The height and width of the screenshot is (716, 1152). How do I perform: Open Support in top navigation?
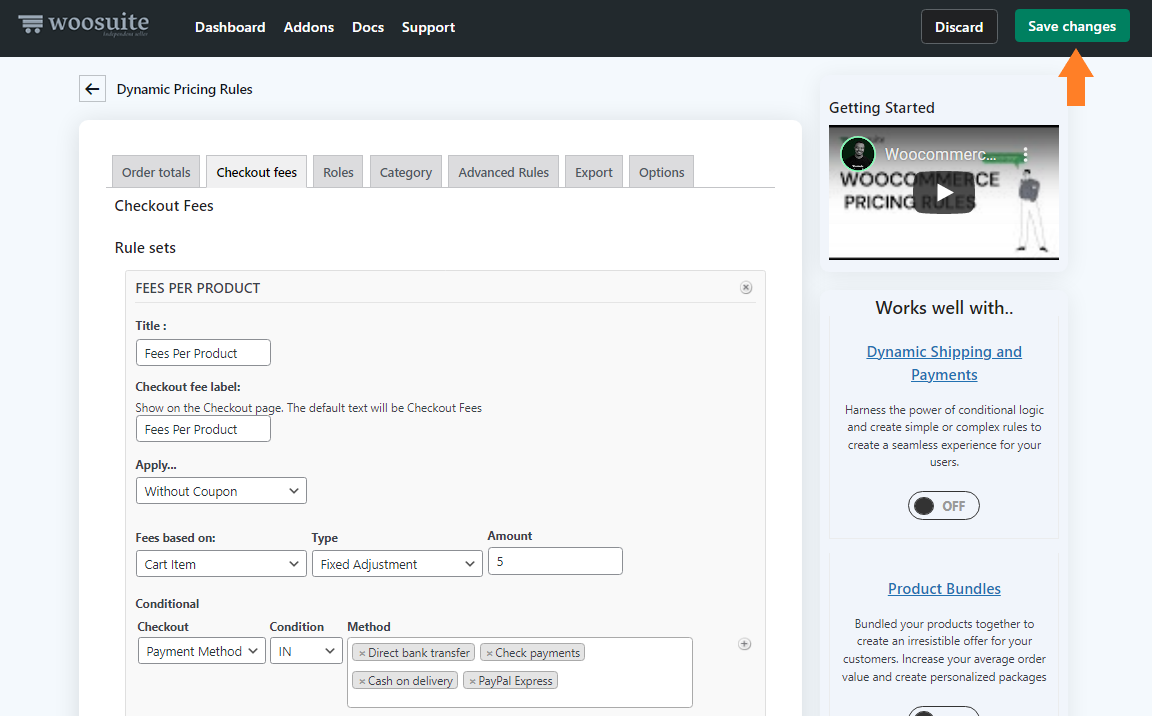pyautogui.click(x=428, y=27)
